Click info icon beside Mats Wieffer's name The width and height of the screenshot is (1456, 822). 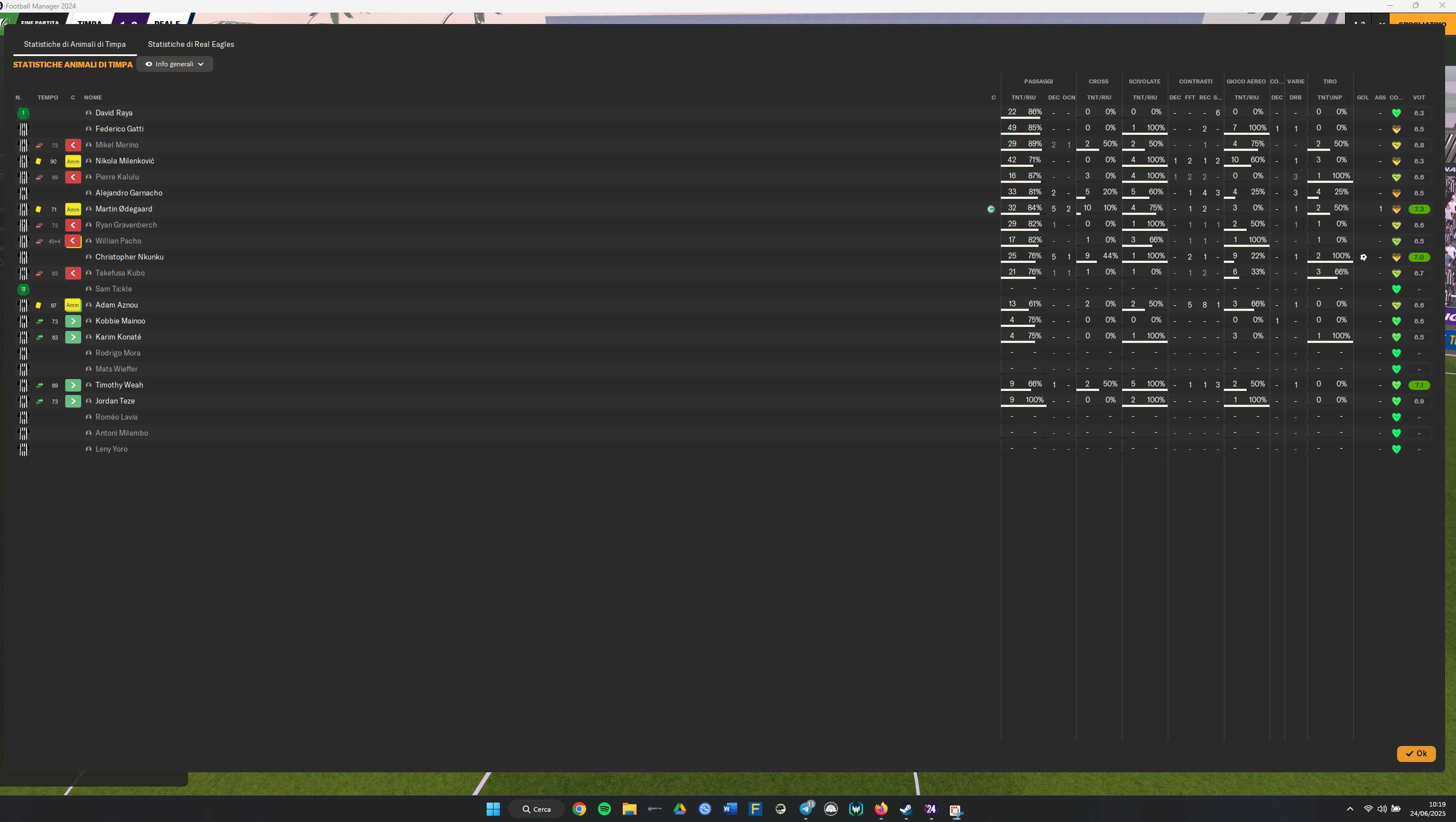click(89, 369)
